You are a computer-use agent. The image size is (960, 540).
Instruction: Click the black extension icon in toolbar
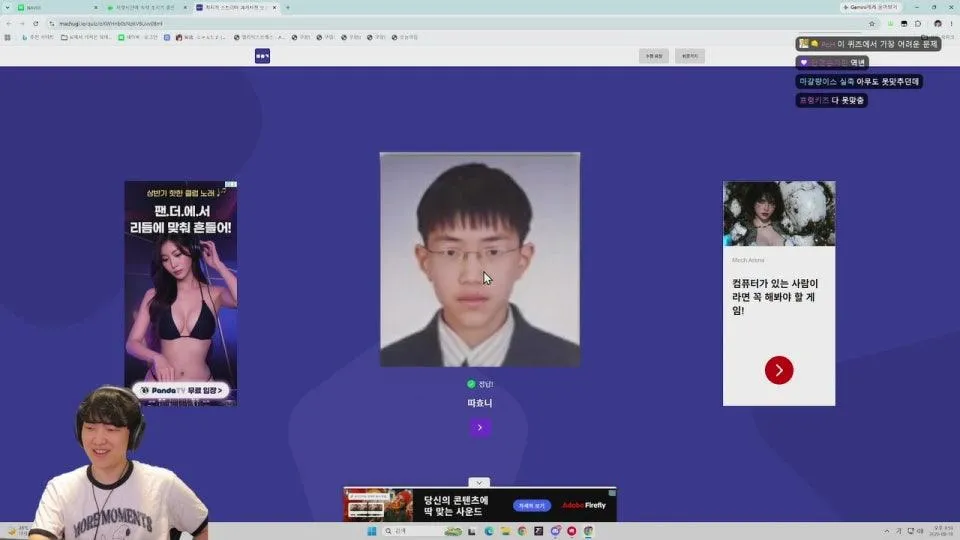pos(904,23)
